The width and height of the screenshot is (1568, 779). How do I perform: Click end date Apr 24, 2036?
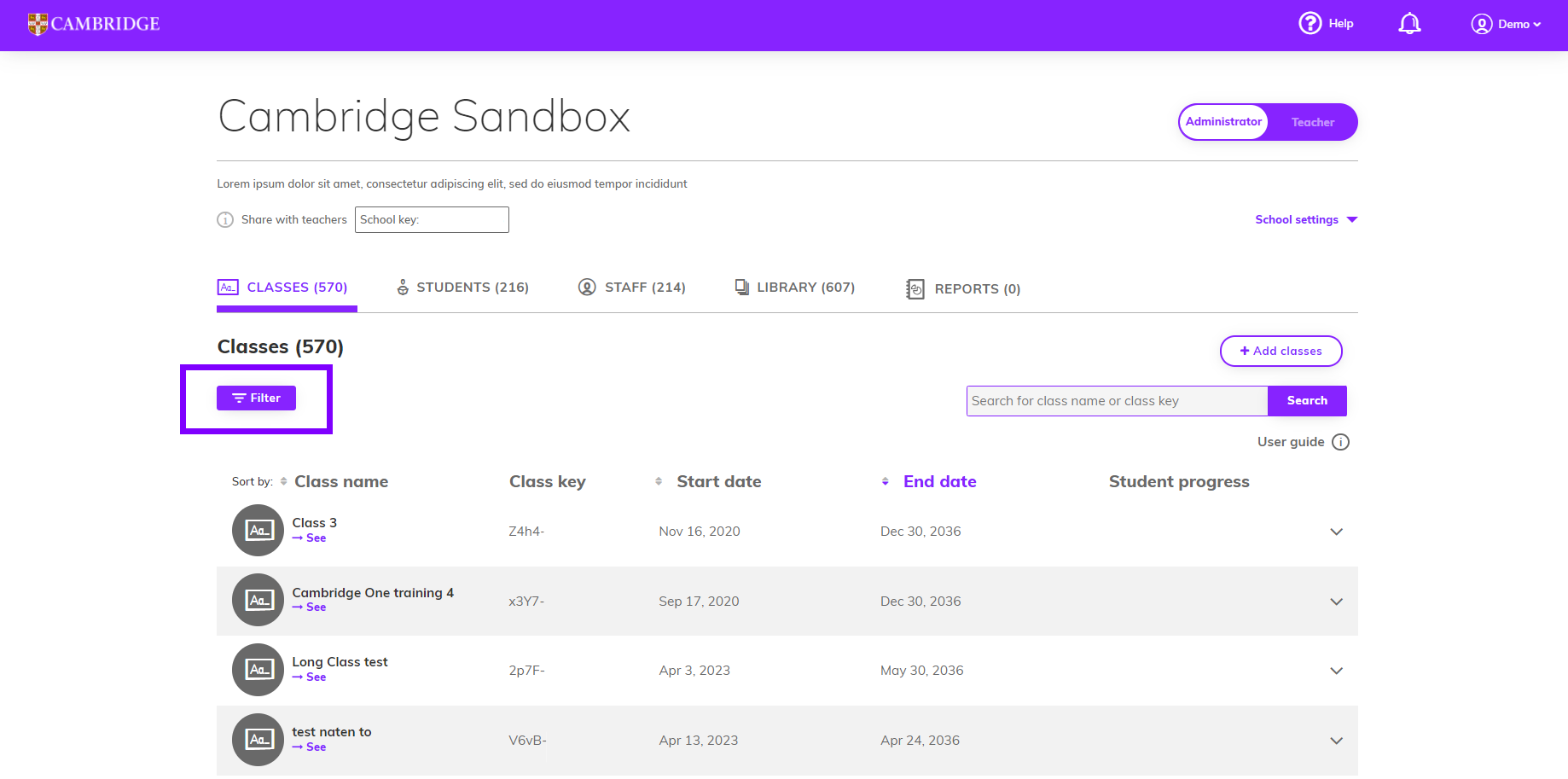point(920,741)
